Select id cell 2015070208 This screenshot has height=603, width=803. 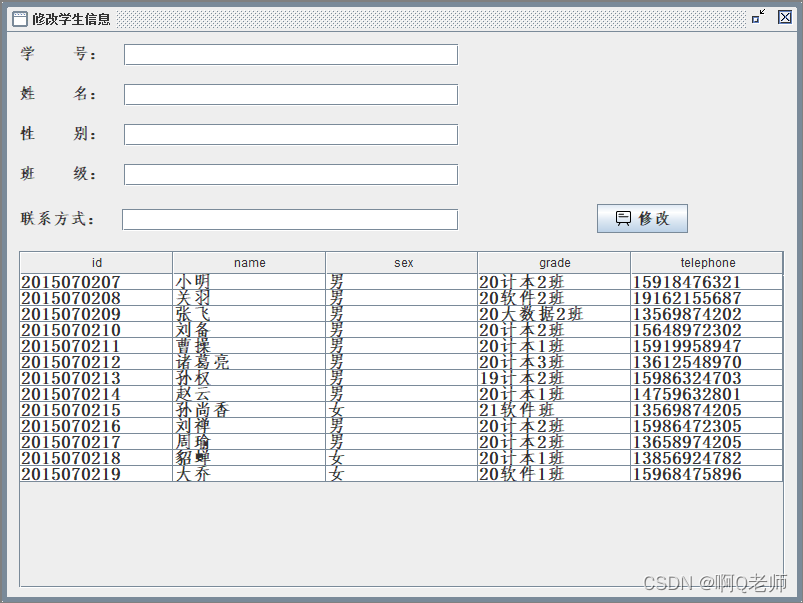click(x=96, y=298)
